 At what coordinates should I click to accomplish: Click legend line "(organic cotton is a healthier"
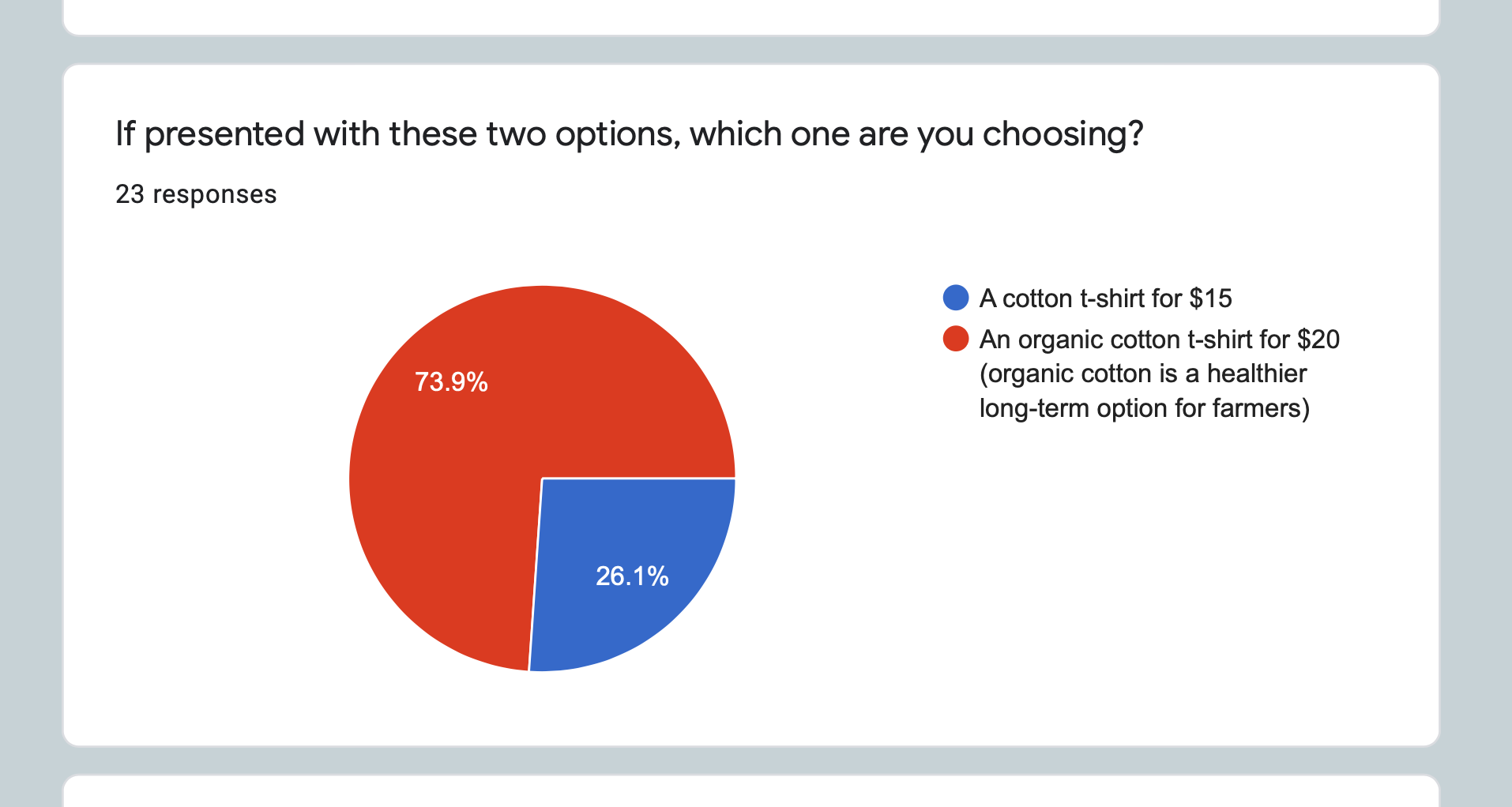point(1142,373)
